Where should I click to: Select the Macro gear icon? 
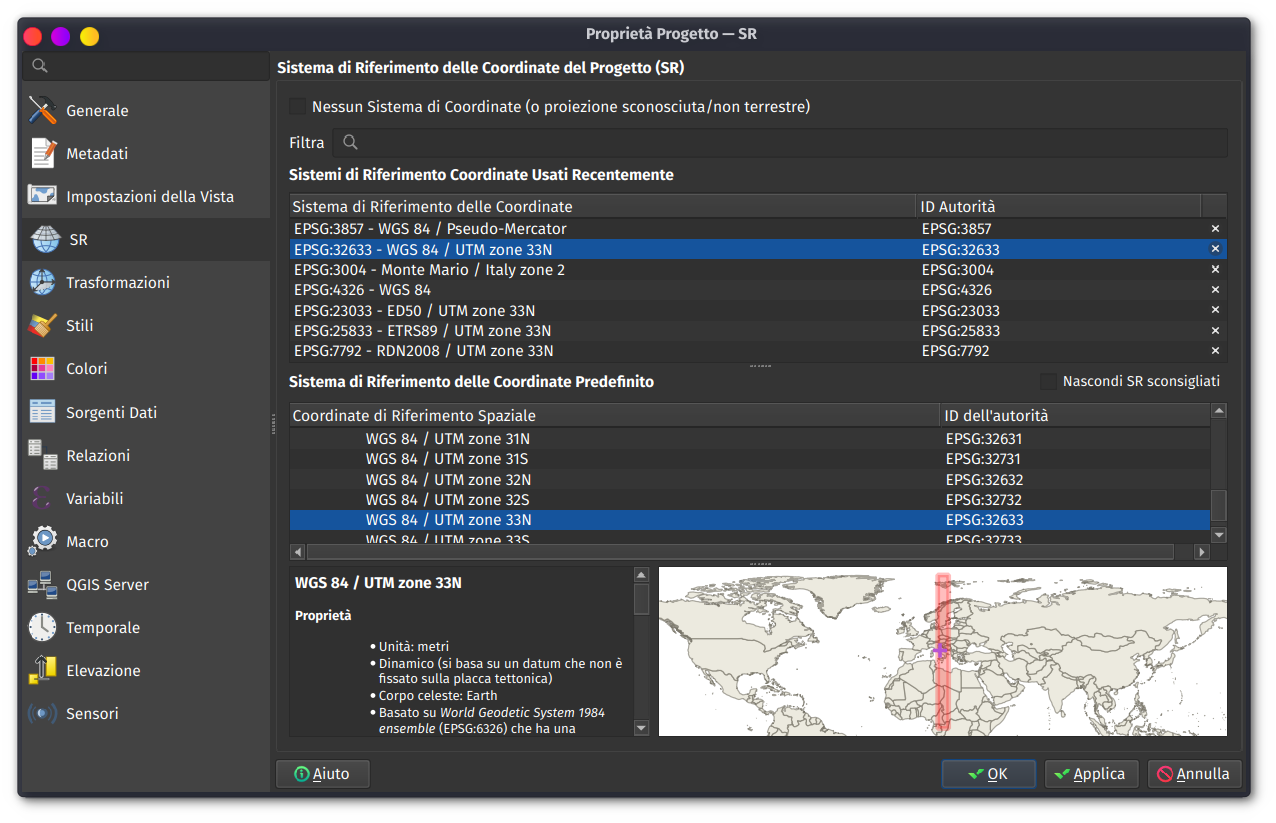pos(43,541)
